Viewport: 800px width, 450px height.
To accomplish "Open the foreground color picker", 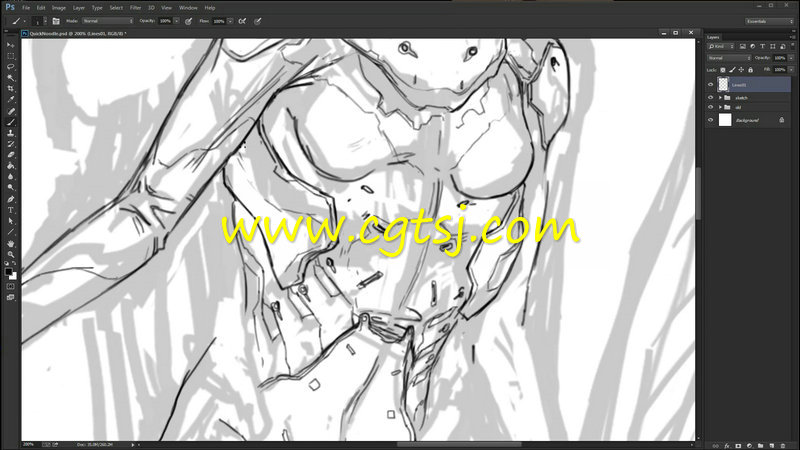I will 8,271.
